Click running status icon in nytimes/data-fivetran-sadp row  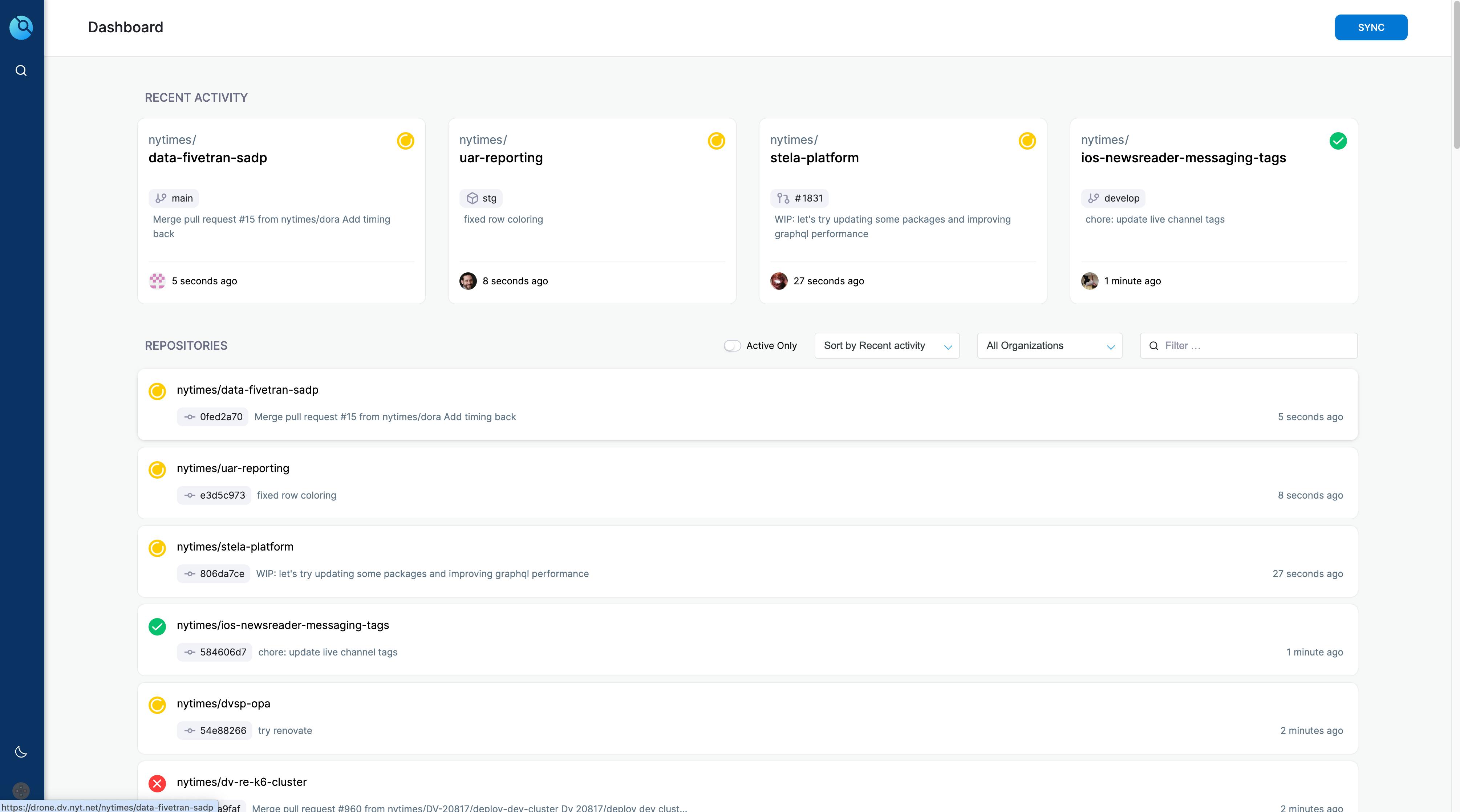[x=157, y=391]
